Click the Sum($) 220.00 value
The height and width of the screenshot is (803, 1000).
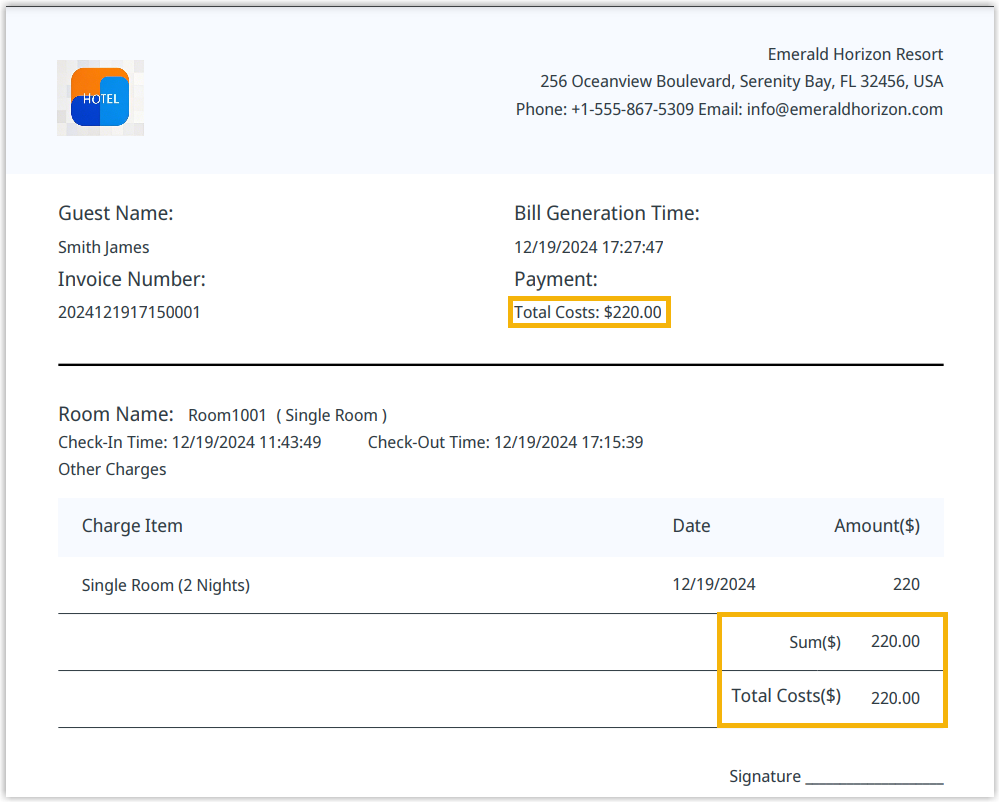pos(894,642)
